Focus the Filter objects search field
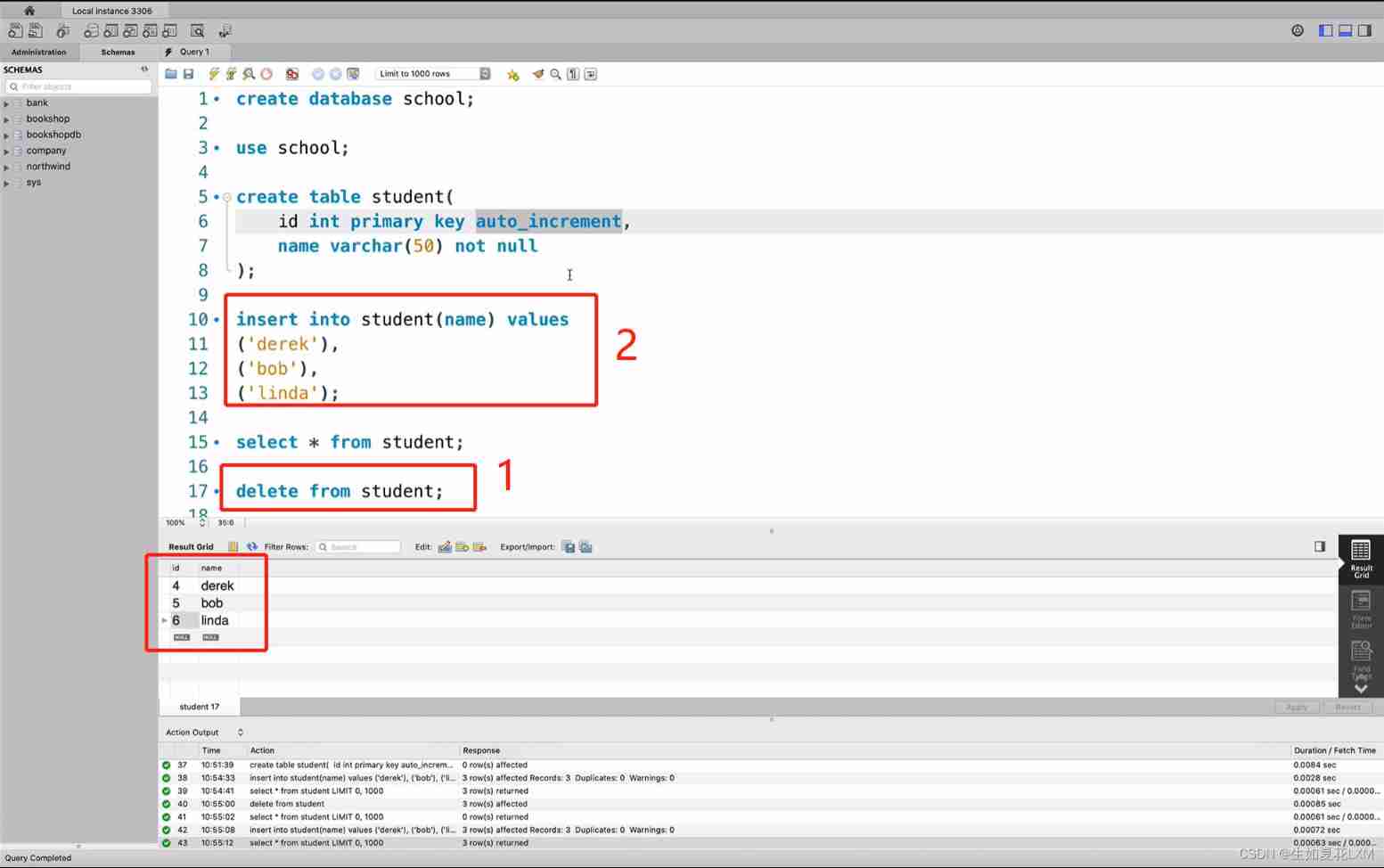The height and width of the screenshot is (868, 1384). click(78, 86)
